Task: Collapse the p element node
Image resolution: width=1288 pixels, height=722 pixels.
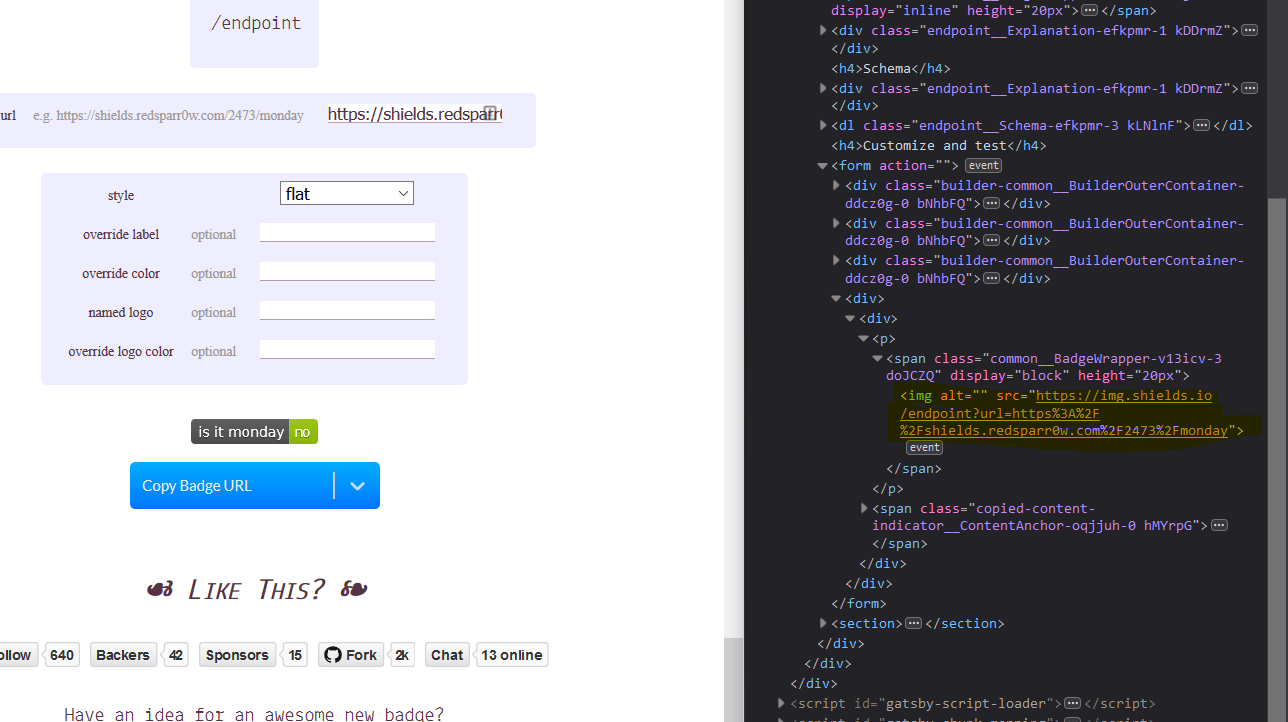Action: point(864,339)
